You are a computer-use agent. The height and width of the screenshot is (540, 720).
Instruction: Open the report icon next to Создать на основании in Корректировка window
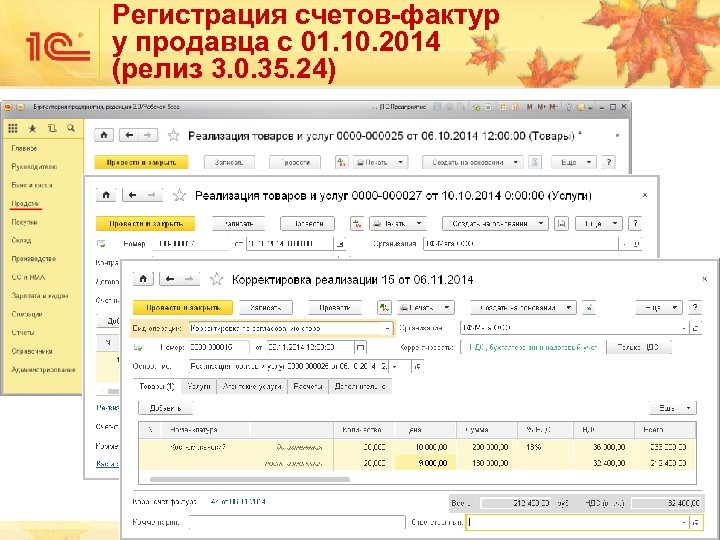click(589, 308)
